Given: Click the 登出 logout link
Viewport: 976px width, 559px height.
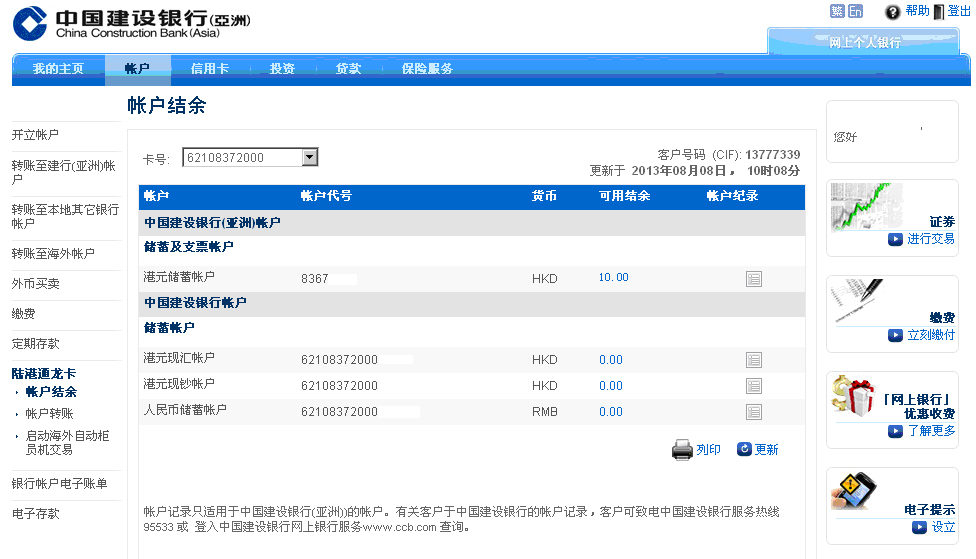Looking at the screenshot, I should coord(959,11).
